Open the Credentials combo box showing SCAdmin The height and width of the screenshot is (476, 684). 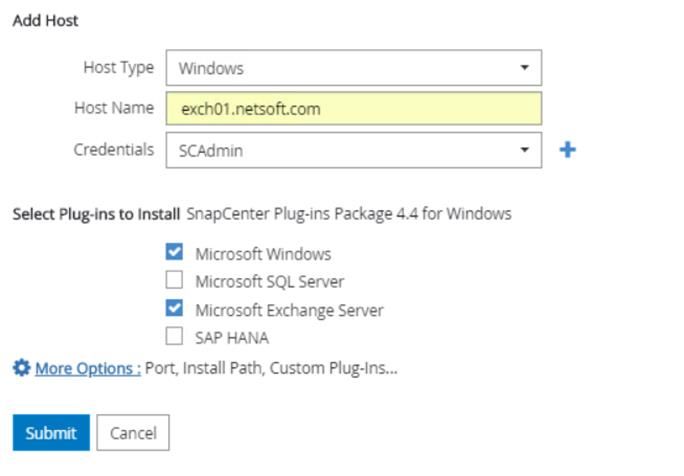[354, 150]
